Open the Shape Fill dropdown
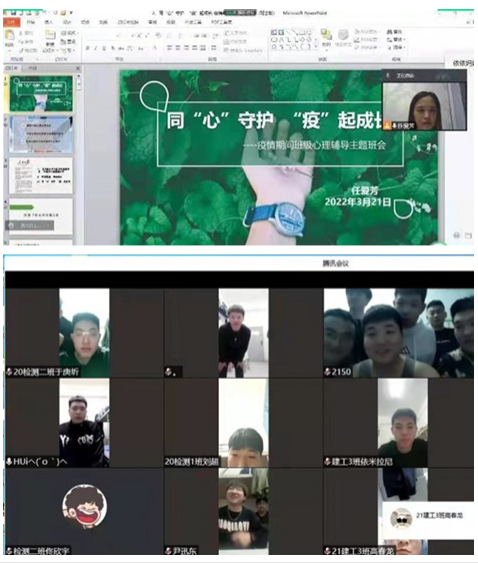478x563 pixels. [x=366, y=32]
